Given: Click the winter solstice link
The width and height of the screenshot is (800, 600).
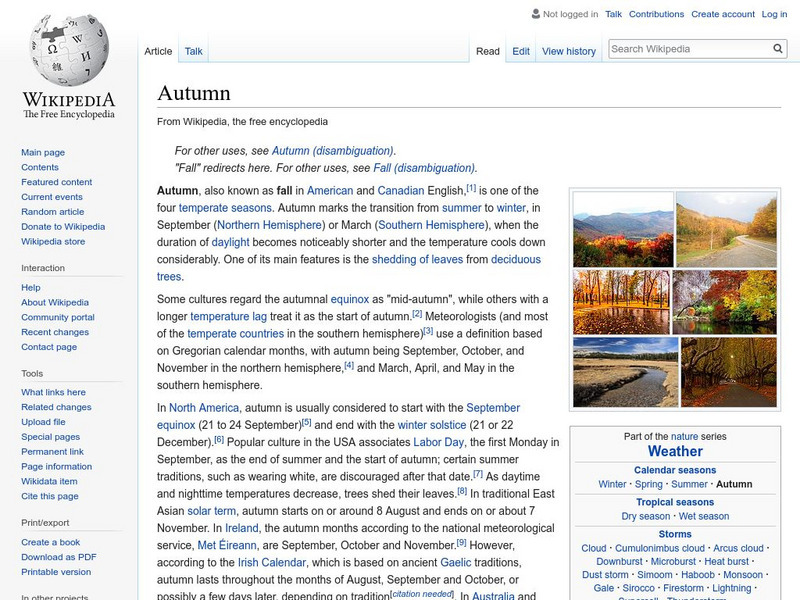Looking at the screenshot, I should 432,425.
